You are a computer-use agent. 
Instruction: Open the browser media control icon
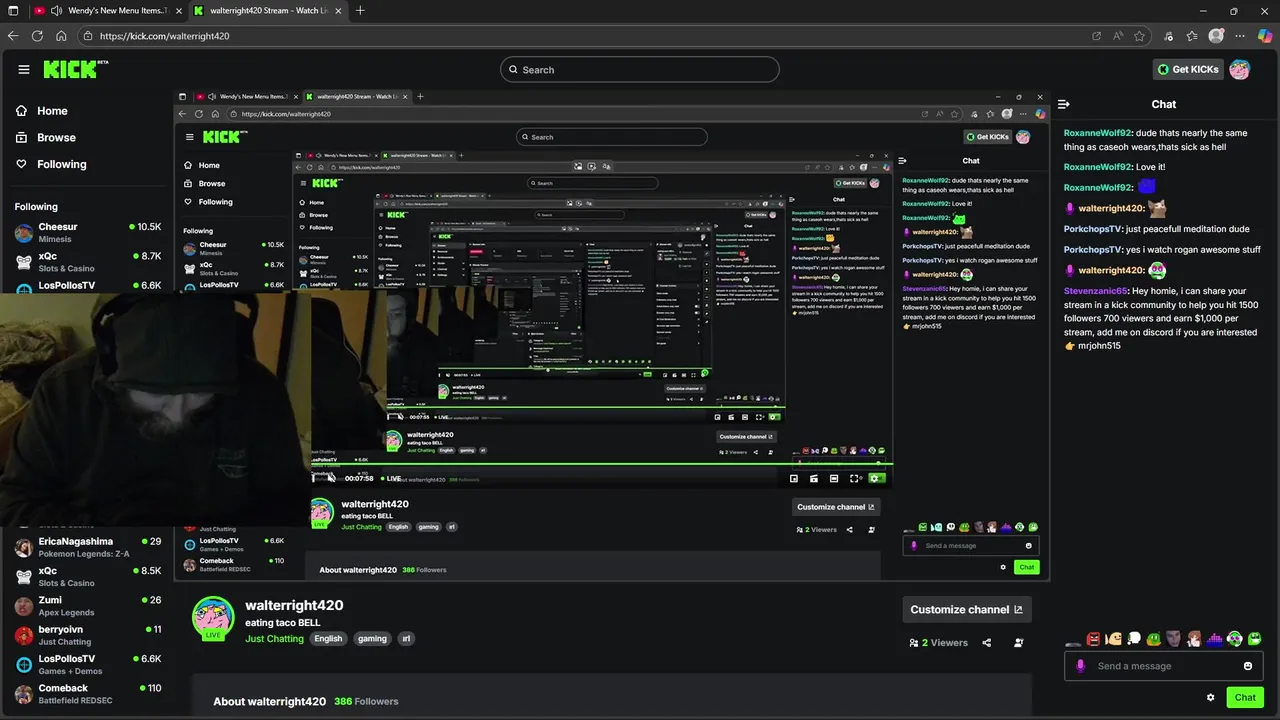click(1169, 36)
